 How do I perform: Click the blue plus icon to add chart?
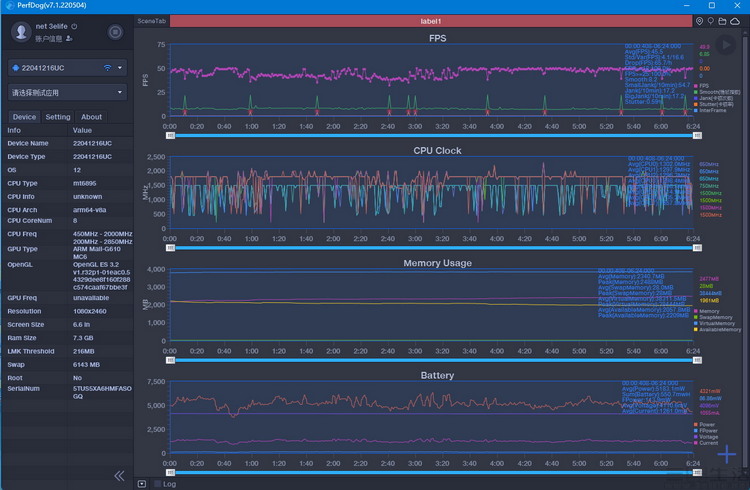pos(727,454)
